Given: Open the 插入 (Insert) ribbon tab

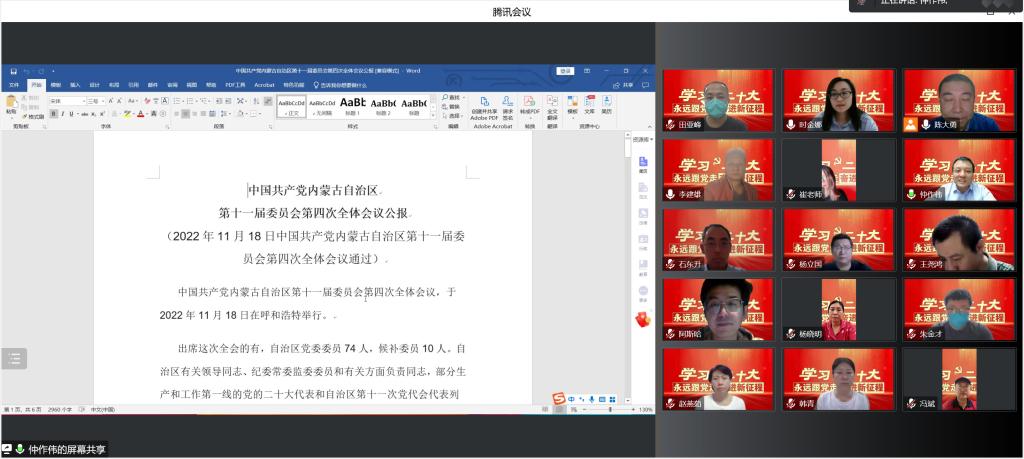Looking at the screenshot, I should (x=74, y=85).
